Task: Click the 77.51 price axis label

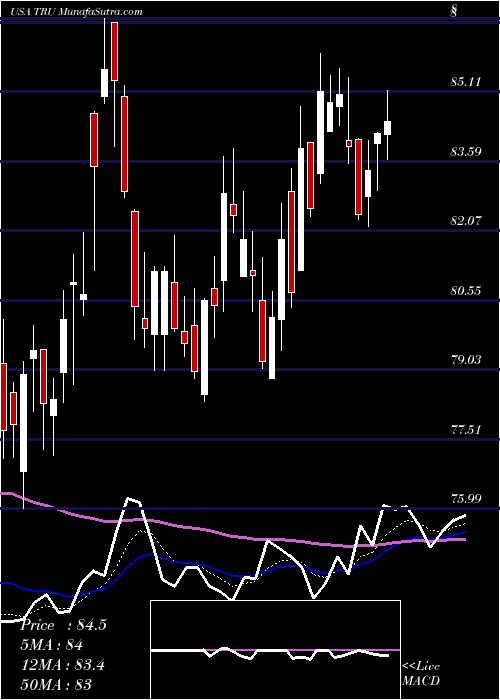Action: pyautogui.click(x=466, y=430)
